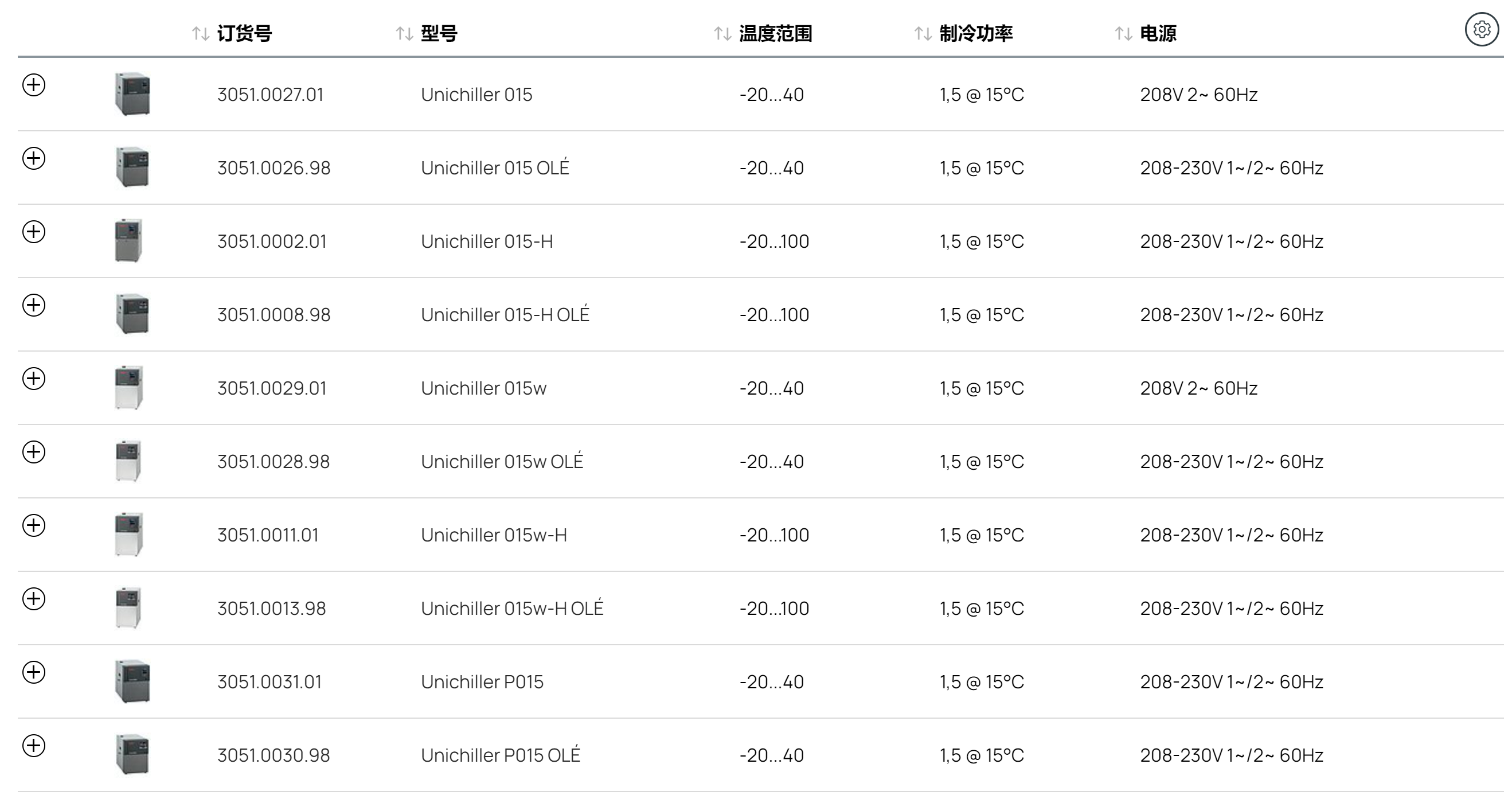Click cooling power cell in Unichiller 015 OLÉ row
The width and height of the screenshot is (1512, 799).
(x=982, y=168)
